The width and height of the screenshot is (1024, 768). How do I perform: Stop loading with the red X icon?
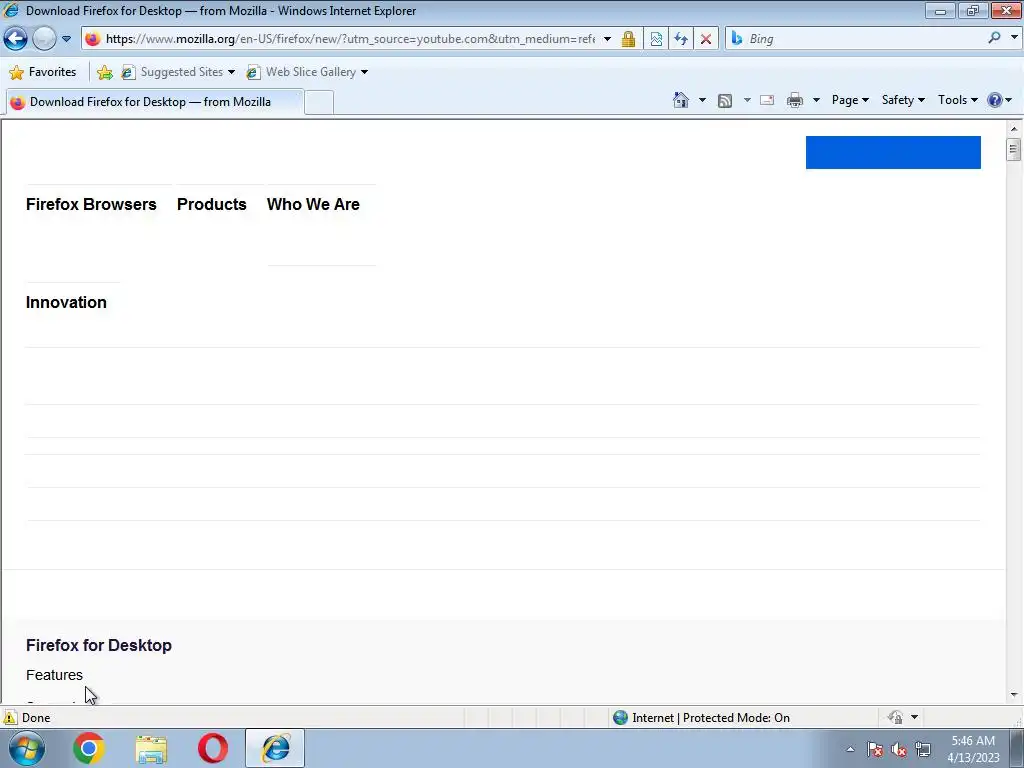(x=706, y=39)
